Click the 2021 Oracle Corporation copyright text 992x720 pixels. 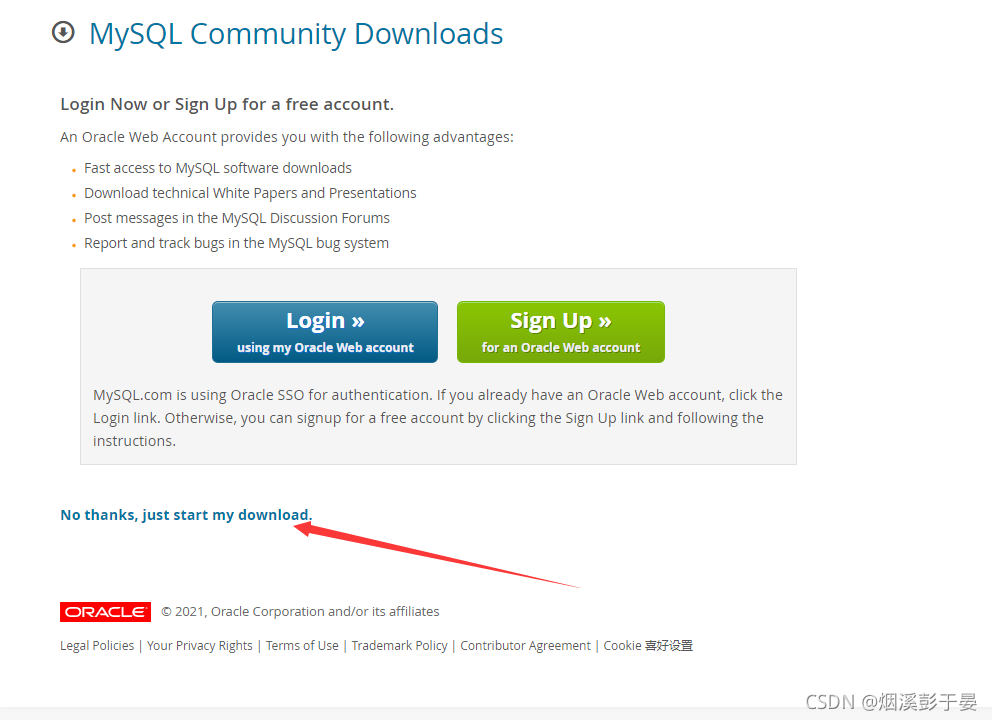pyautogui.click(x=300, y=612)
